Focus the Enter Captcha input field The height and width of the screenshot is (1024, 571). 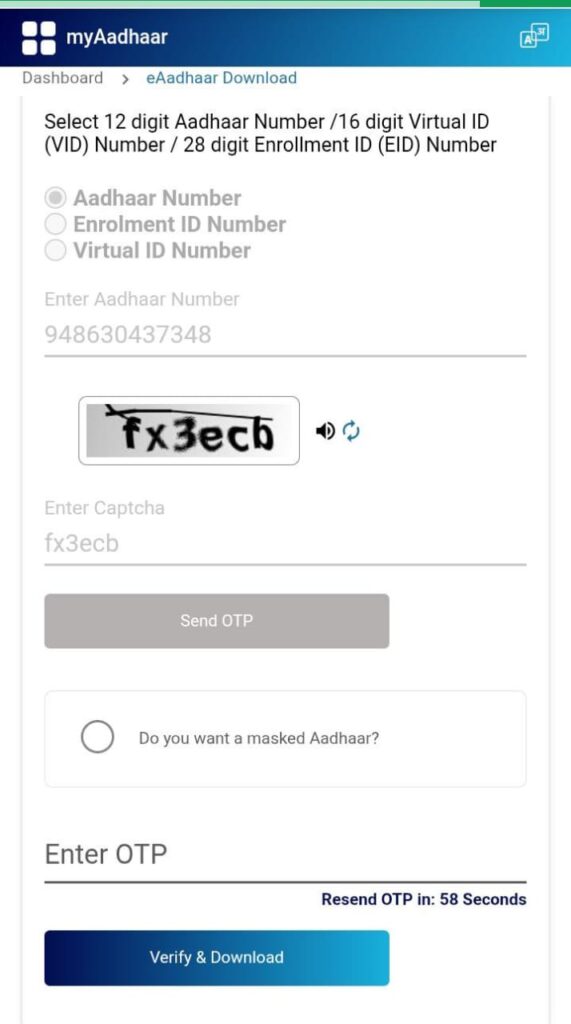(285, 544)
